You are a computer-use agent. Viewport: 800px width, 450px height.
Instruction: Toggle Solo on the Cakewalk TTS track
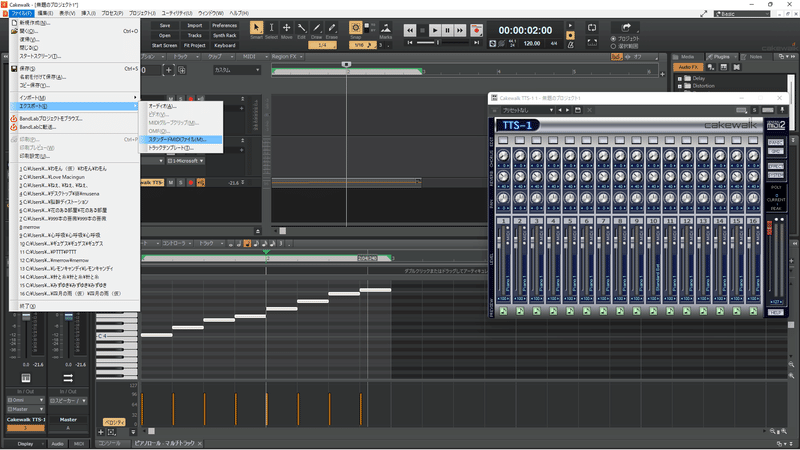pyautogui.click(x=181, y=182)
